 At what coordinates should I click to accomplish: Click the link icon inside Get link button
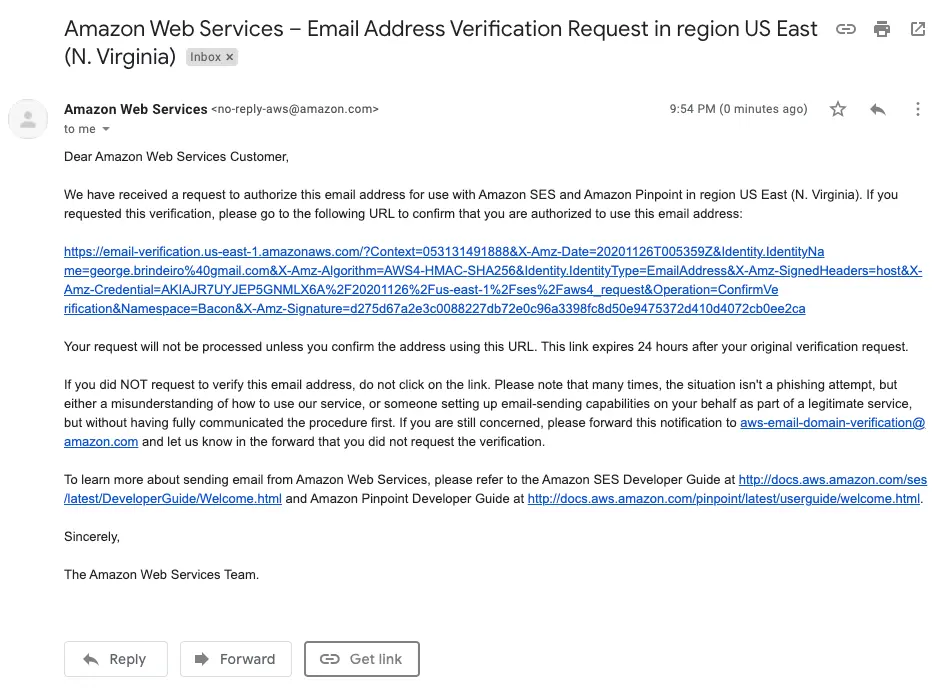(330, 659)
